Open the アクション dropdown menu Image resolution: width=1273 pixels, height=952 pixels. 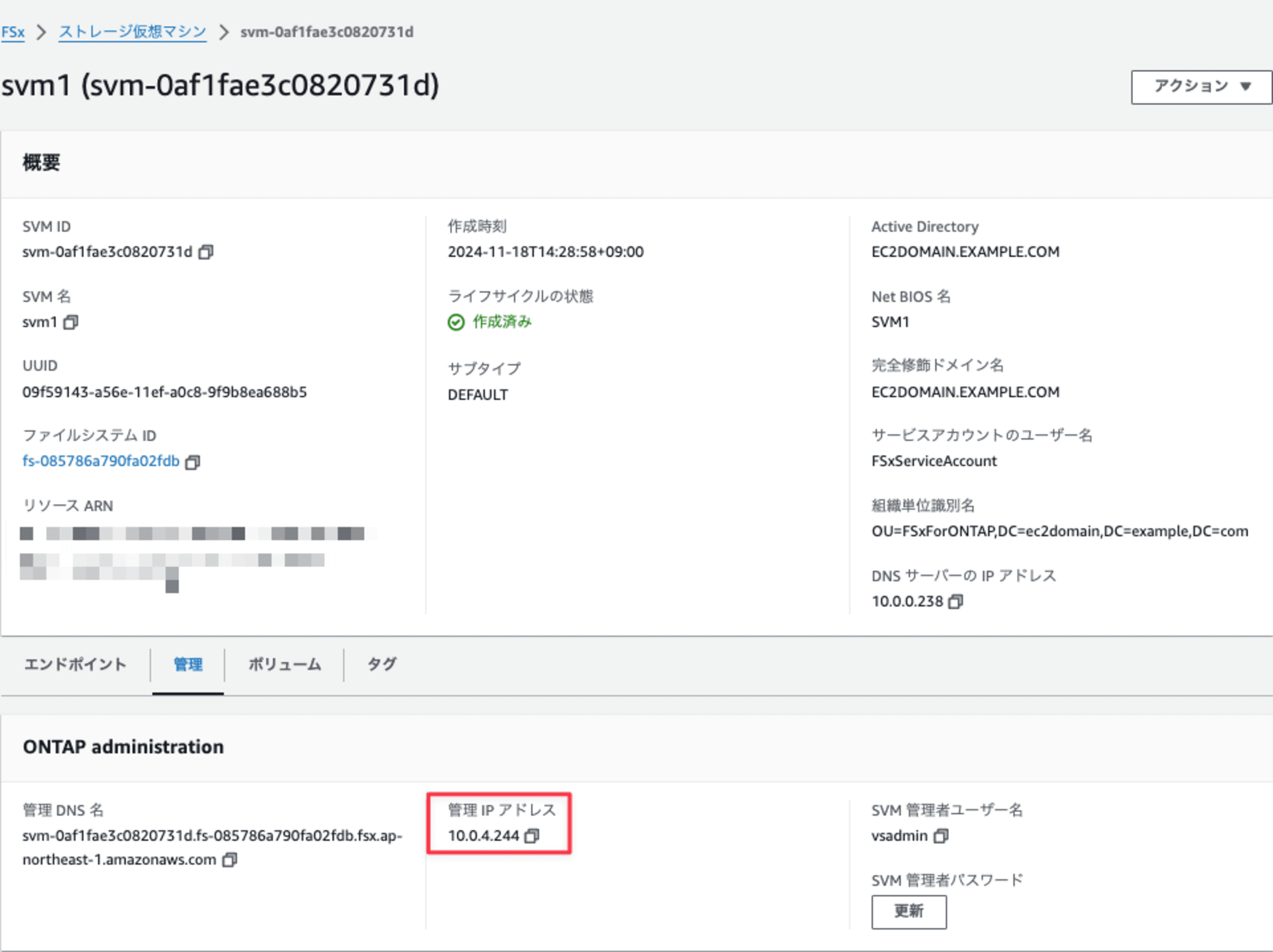click(1201, 87)
